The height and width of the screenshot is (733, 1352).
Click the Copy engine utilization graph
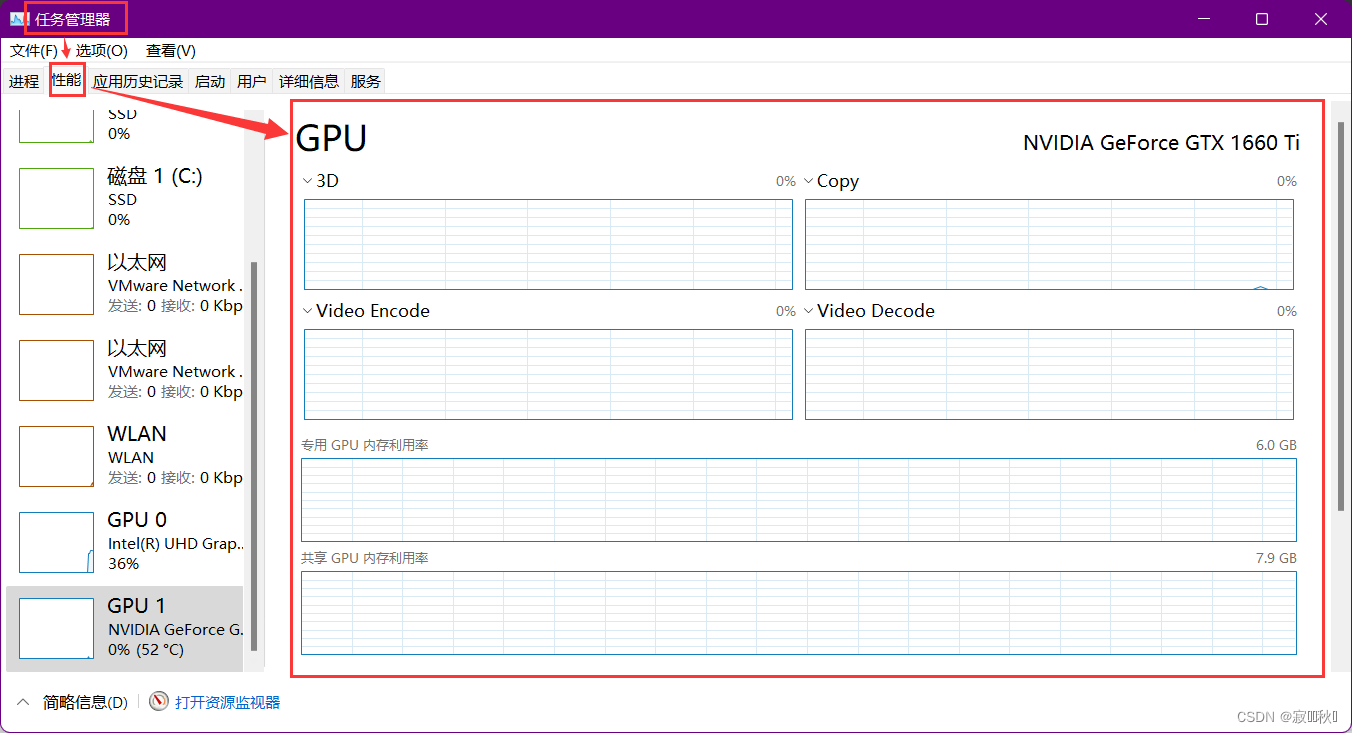point(1049,244)
